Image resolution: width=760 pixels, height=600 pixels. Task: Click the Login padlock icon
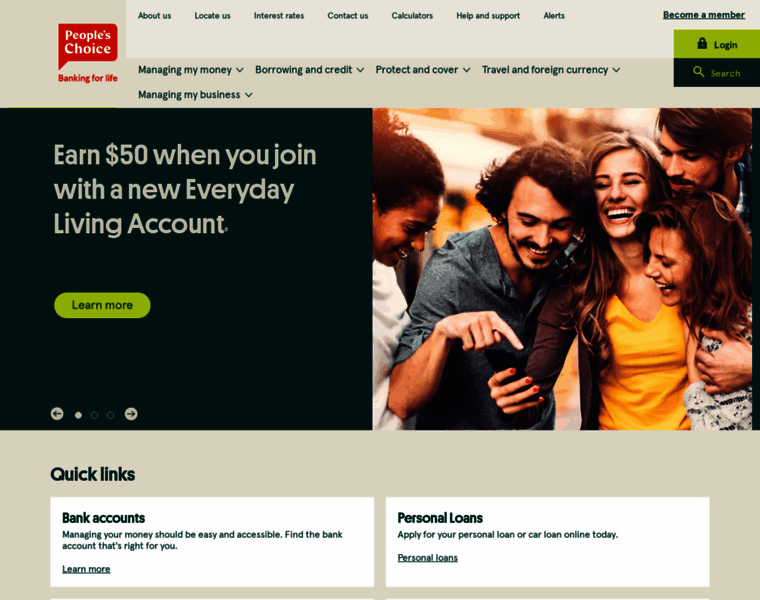[702, 44]
